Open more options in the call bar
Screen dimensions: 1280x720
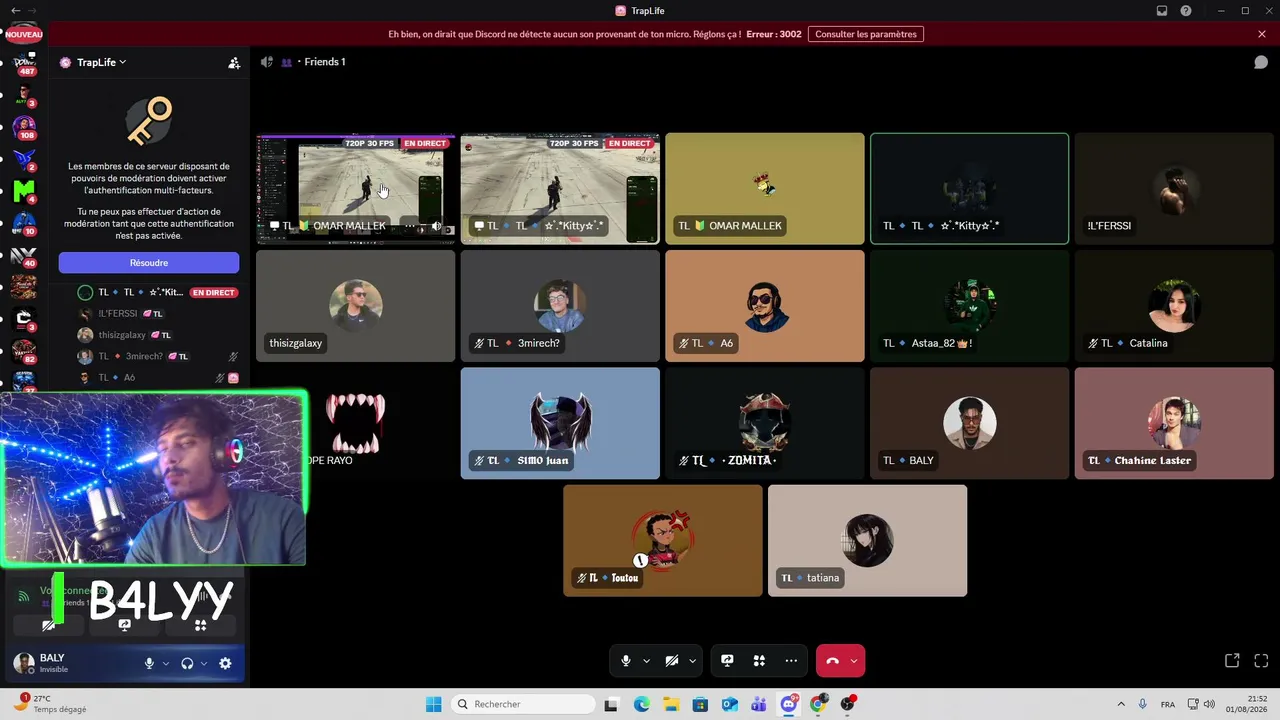tap(791, 661)
